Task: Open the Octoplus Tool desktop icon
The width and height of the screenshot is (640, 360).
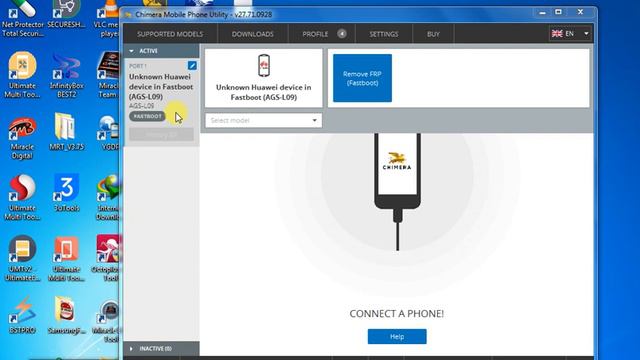Action: coord(105,259)
